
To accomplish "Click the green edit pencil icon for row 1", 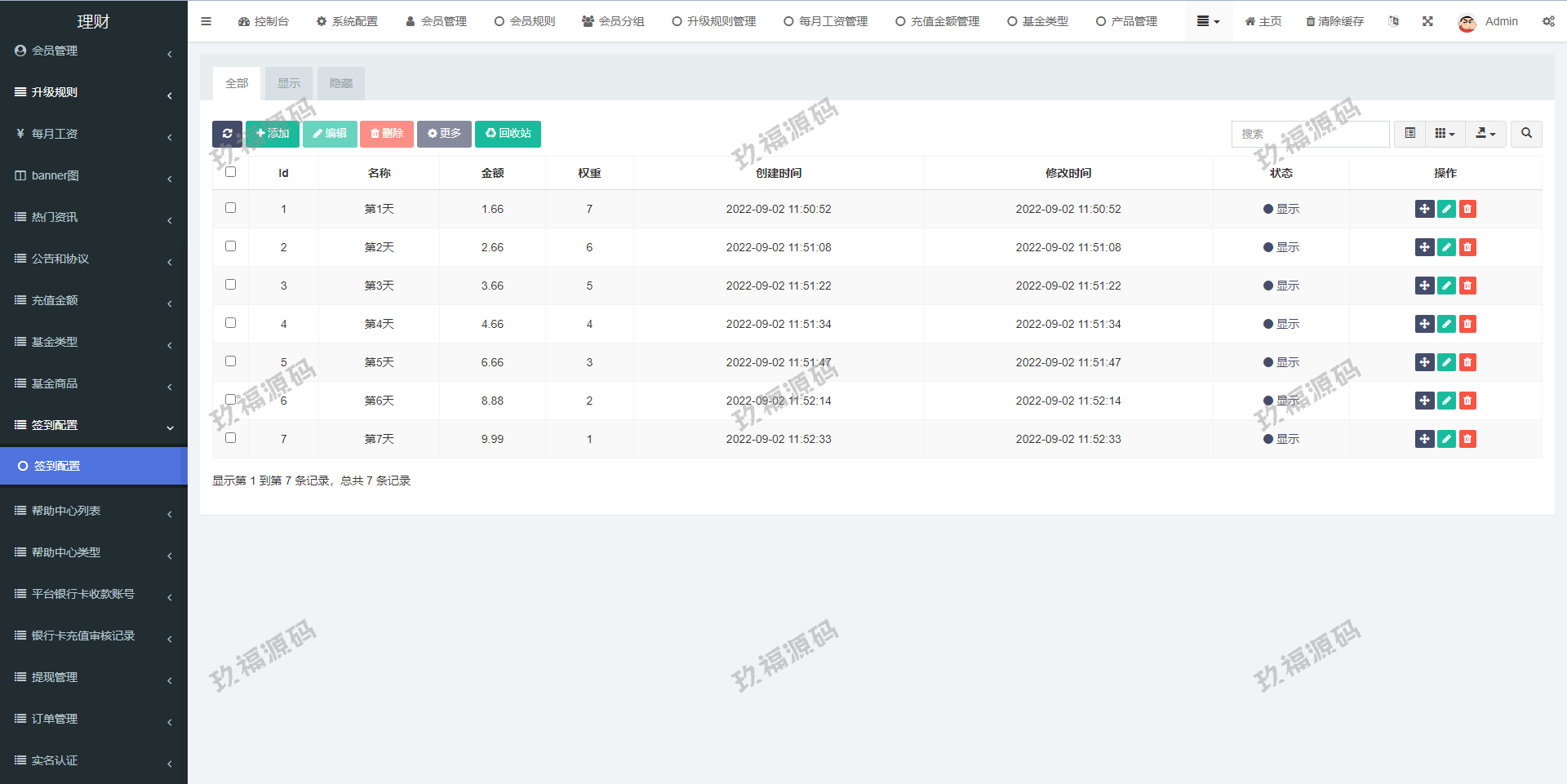I will point(1446,209).
